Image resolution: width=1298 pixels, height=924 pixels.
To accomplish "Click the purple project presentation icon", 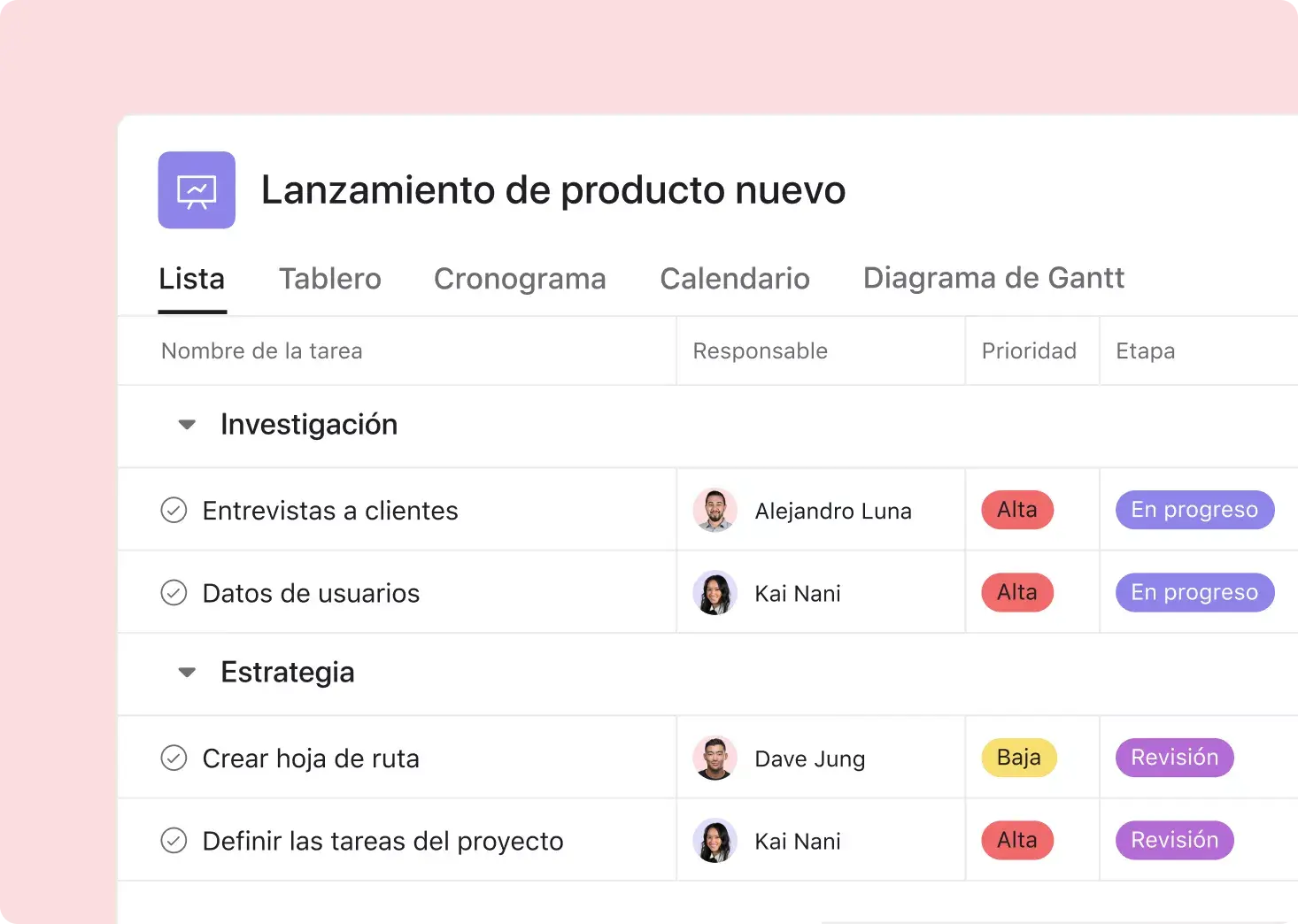I will 197,190.
